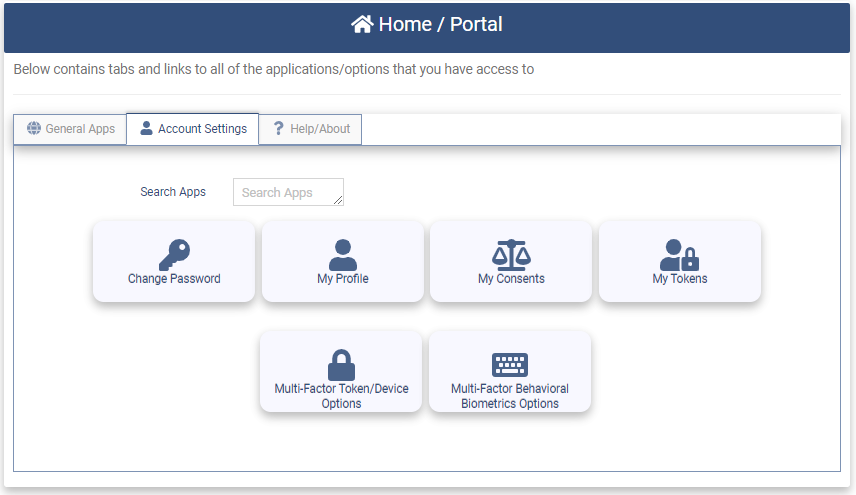Viewport: 856px width, 495px height.
Task: Click the globe icon on General Apps tab
Action: coord(34,129)
